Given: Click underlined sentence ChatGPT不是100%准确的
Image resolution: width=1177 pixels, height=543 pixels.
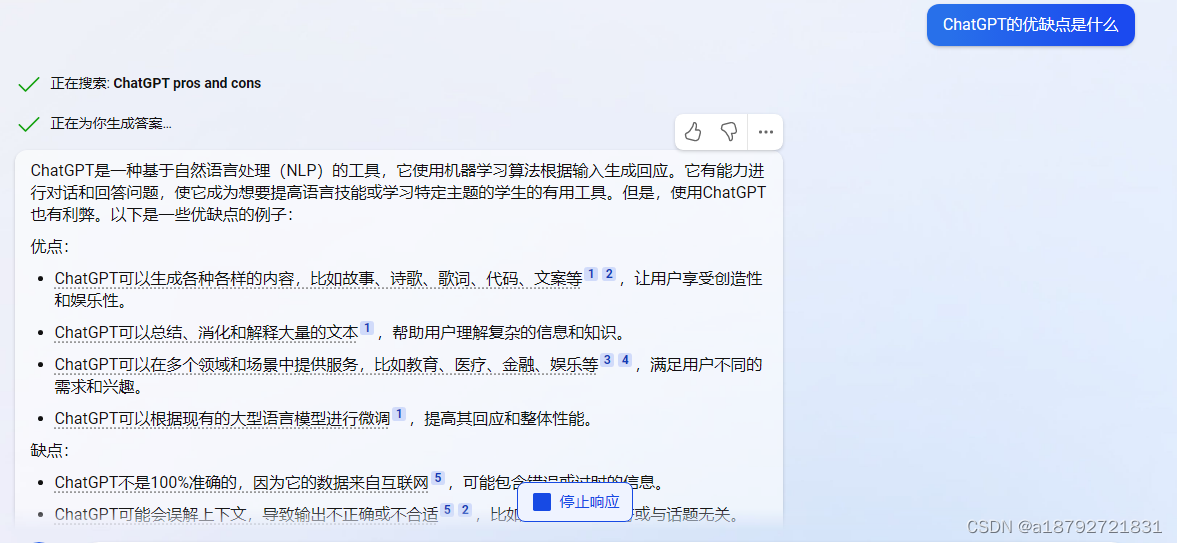Looking at the screenshot, I should pyautogui.click(x=241, y=482).
